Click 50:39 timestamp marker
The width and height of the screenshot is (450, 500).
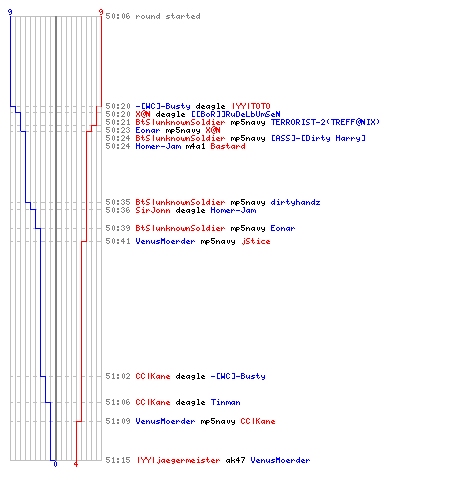tap(118, 228)
